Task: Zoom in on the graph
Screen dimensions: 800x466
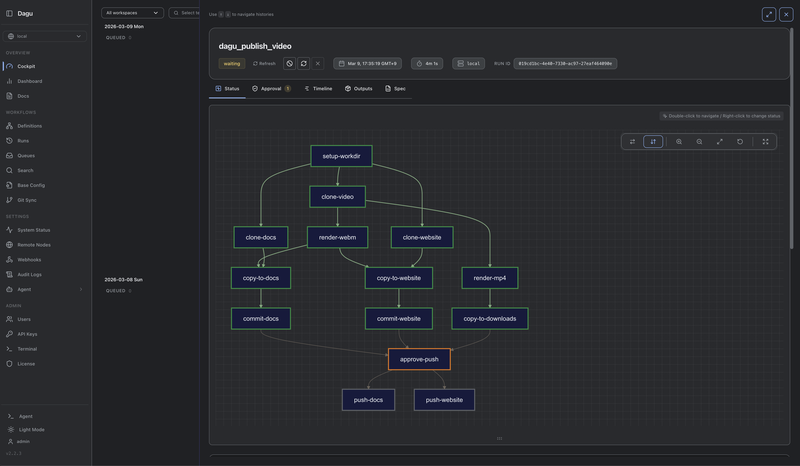Action: pyautogui.click(x=679, y=141)
